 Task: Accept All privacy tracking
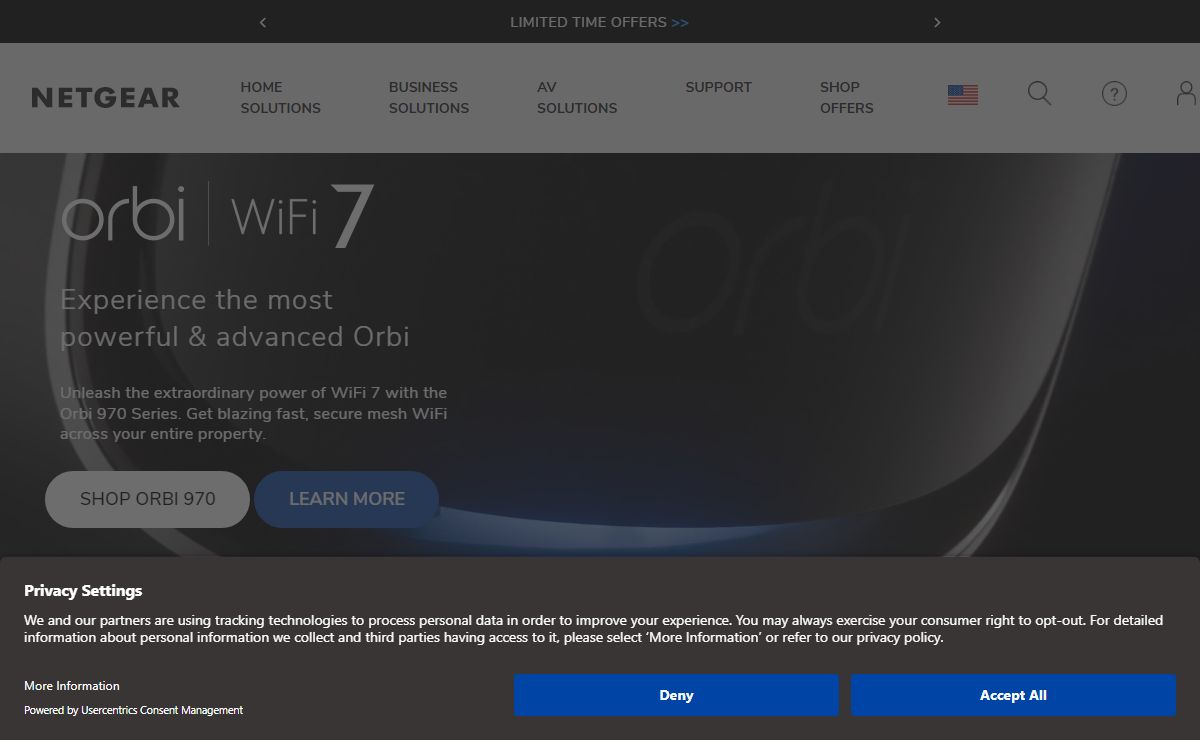click(x=1013, y=695)
